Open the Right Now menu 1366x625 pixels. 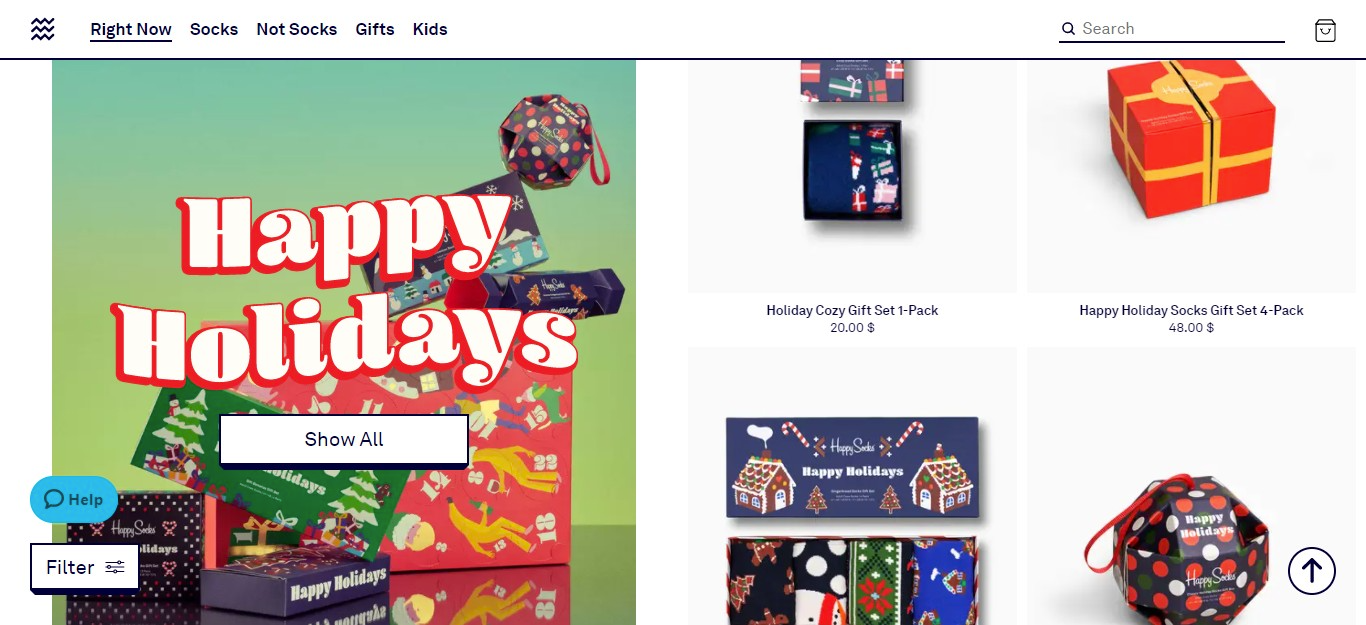[131, 30]
